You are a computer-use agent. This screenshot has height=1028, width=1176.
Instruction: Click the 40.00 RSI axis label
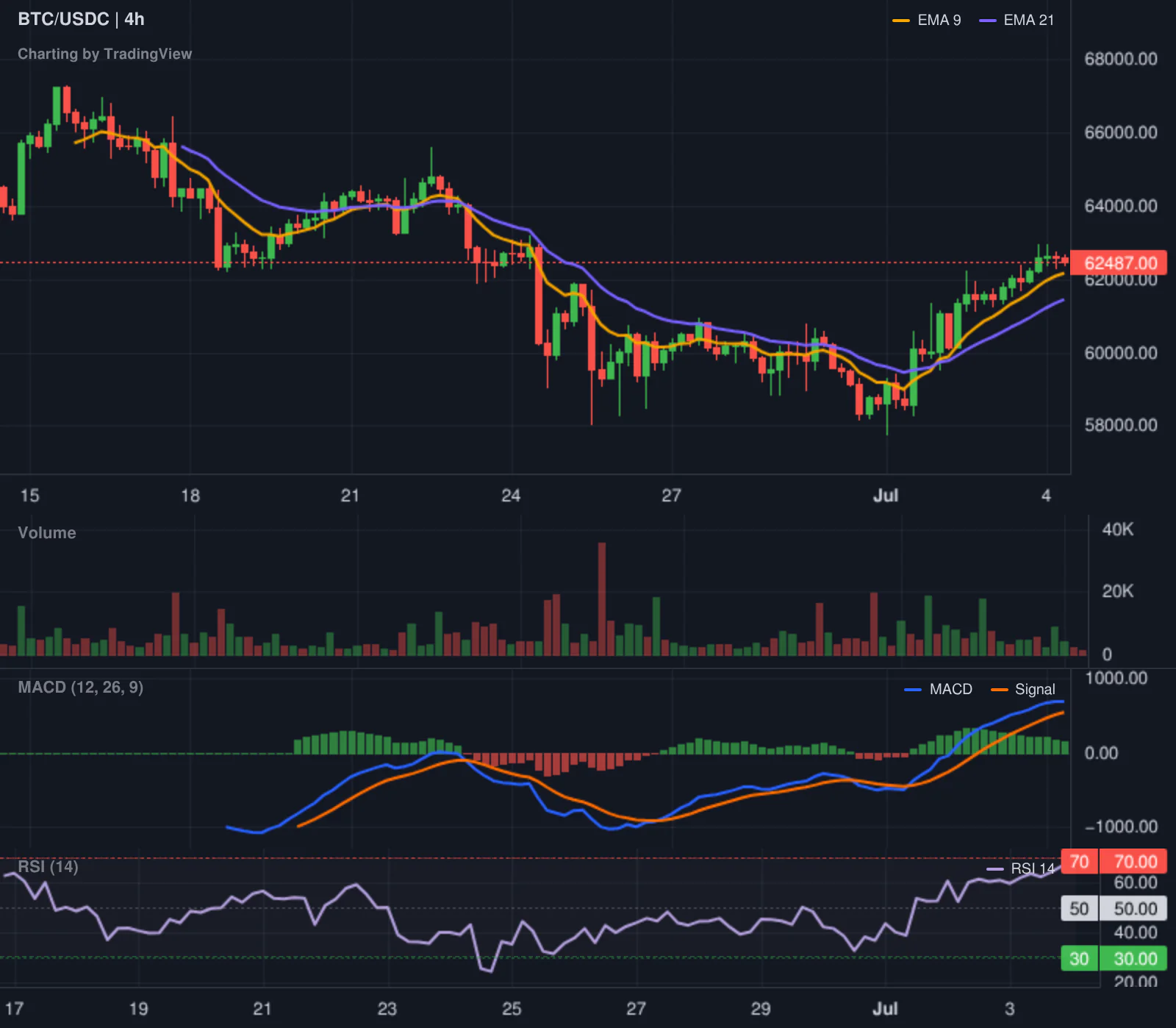point(1136,933)
